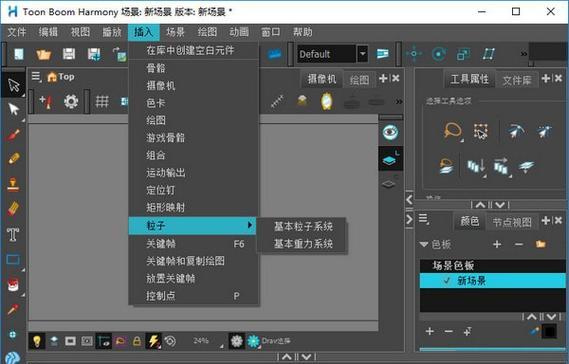
Task: Expand the camera toolbar overflow chevron
Action: tap(399, 102)
